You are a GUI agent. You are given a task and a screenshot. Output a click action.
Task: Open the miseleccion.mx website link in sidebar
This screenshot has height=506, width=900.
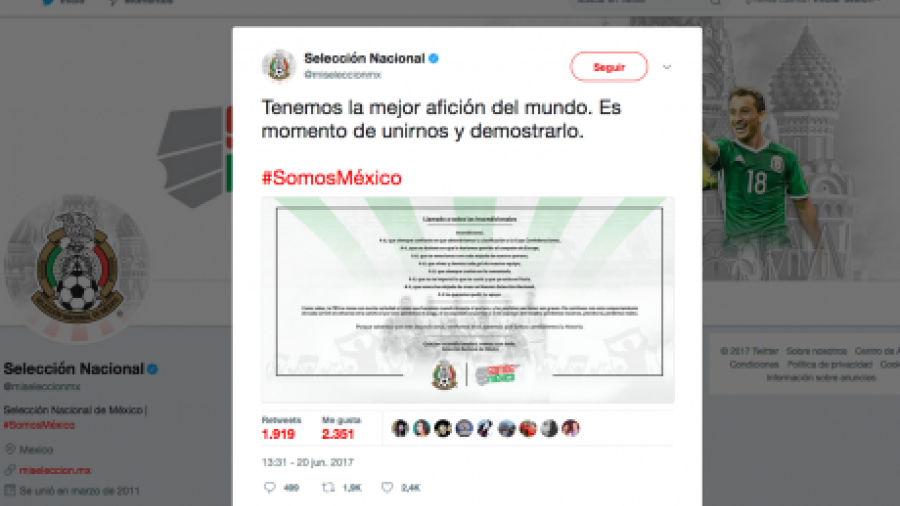[55, 470]
